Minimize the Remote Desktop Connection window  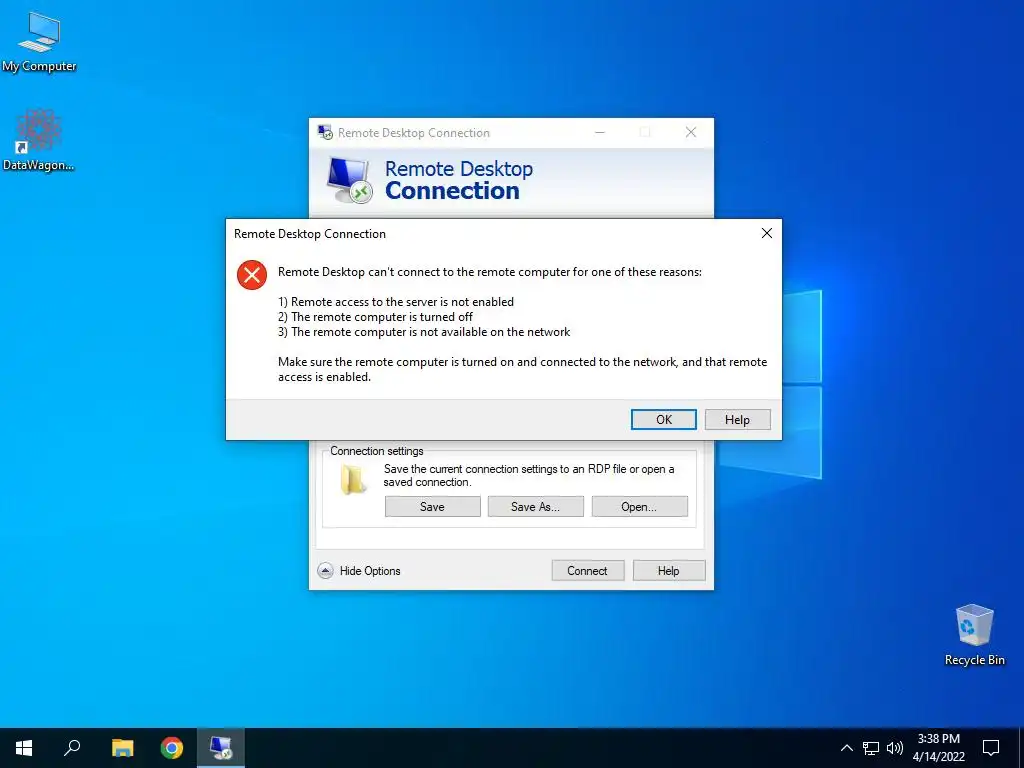coord(600,132)
